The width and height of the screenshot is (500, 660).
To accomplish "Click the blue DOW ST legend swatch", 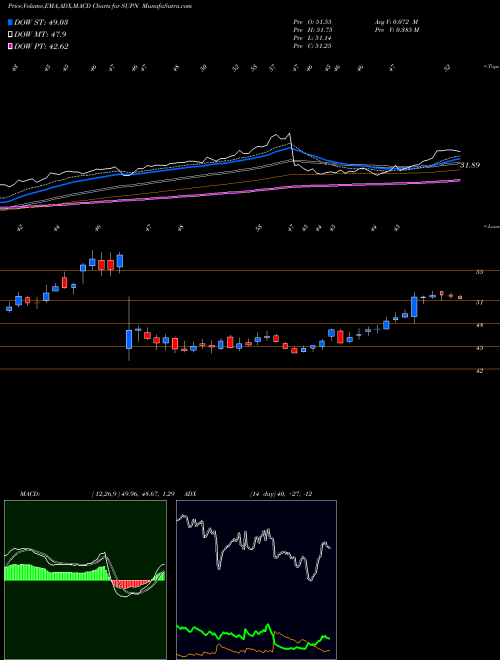I will [x=10, y=22].
